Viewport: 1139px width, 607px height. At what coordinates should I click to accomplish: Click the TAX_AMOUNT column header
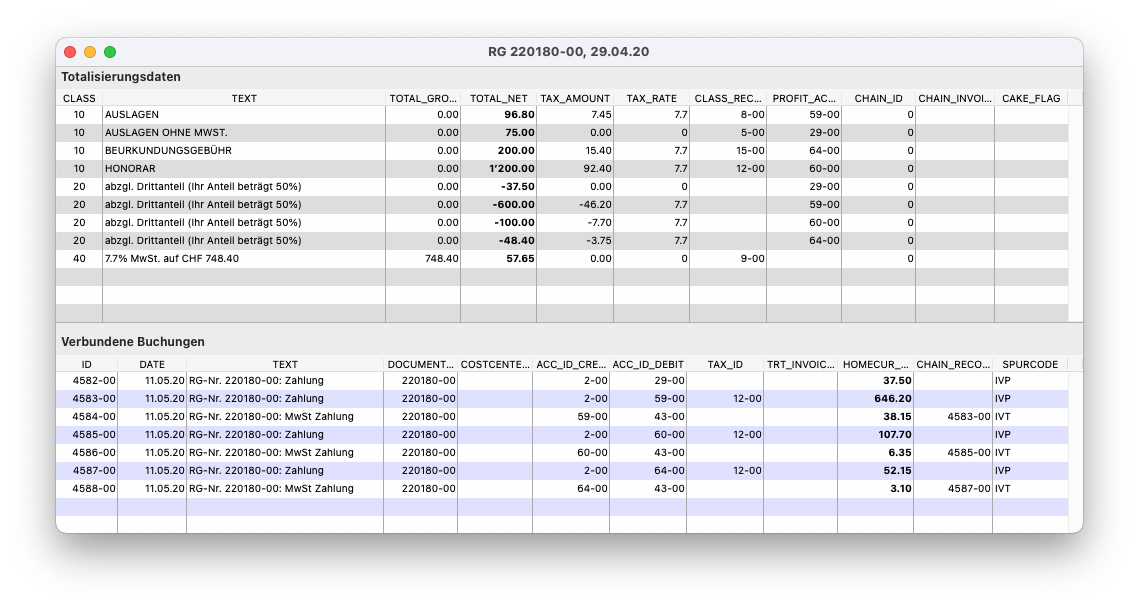pyautogui.click(x=575, y=98)
